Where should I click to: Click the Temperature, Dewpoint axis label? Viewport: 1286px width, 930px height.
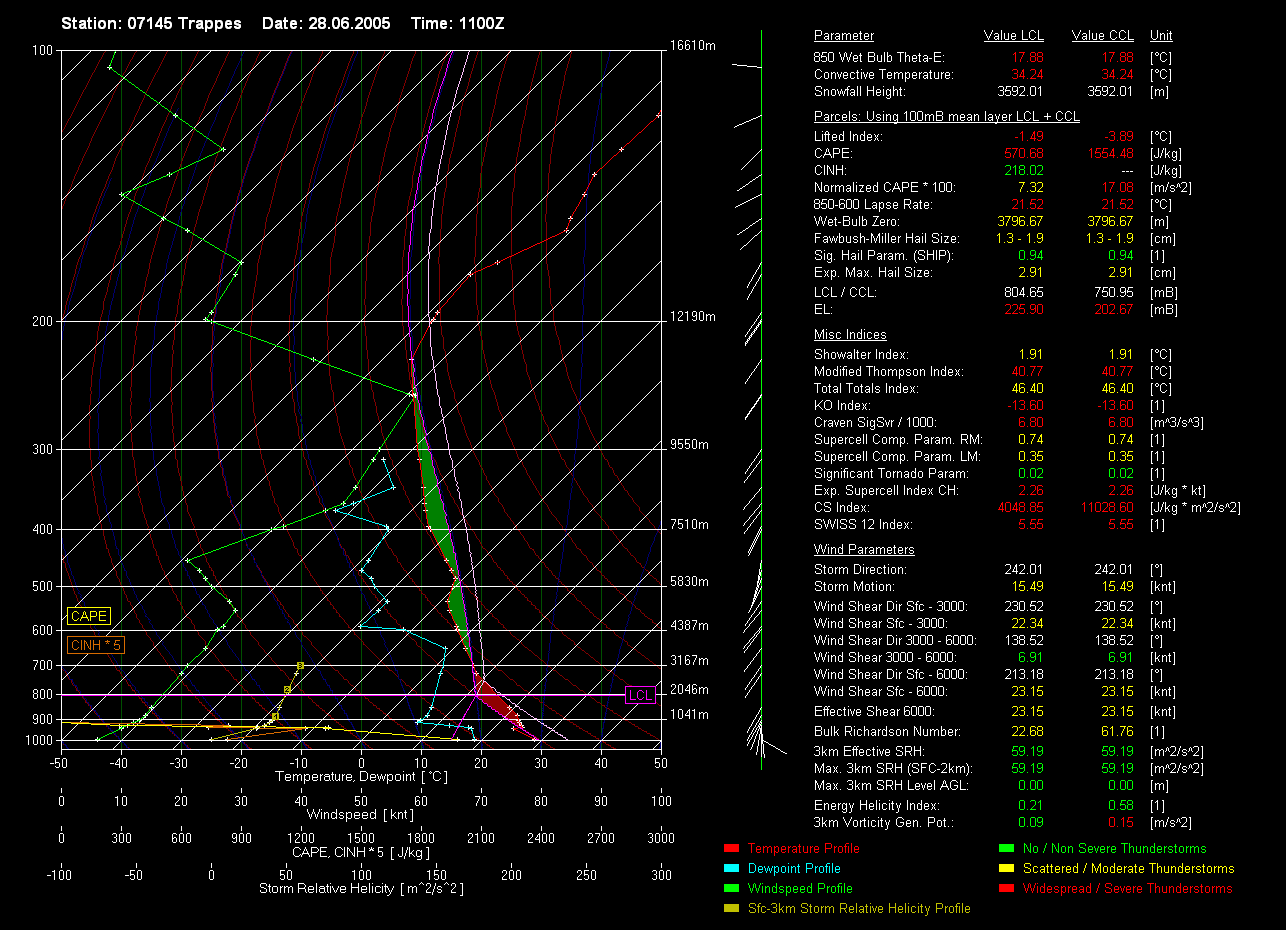[x=361, y=777]
